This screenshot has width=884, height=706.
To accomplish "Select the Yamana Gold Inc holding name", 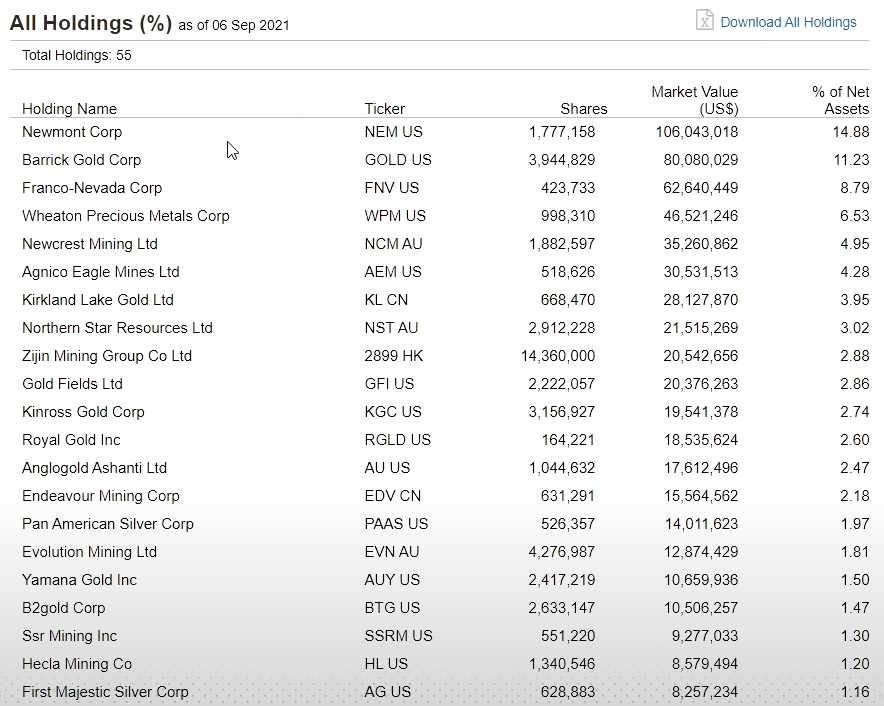I will point(79,580).
